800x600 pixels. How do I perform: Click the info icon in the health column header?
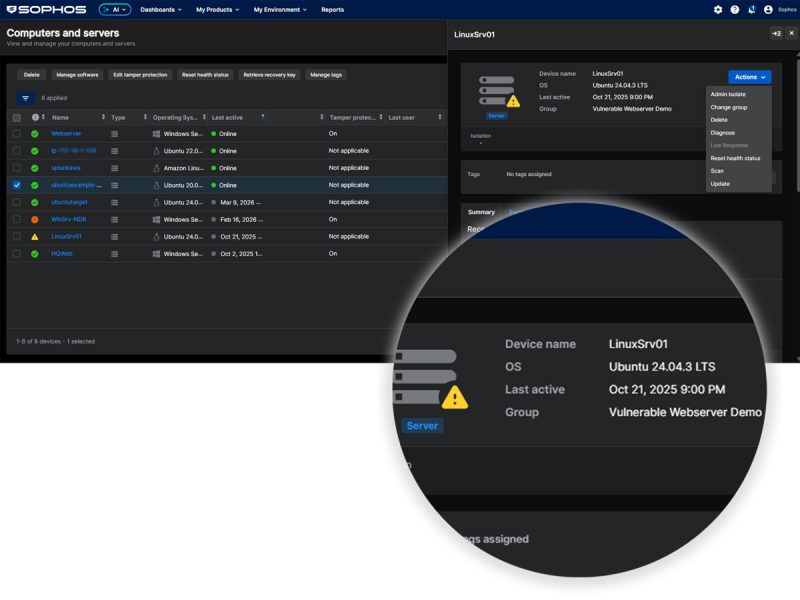tap(35, 117)
